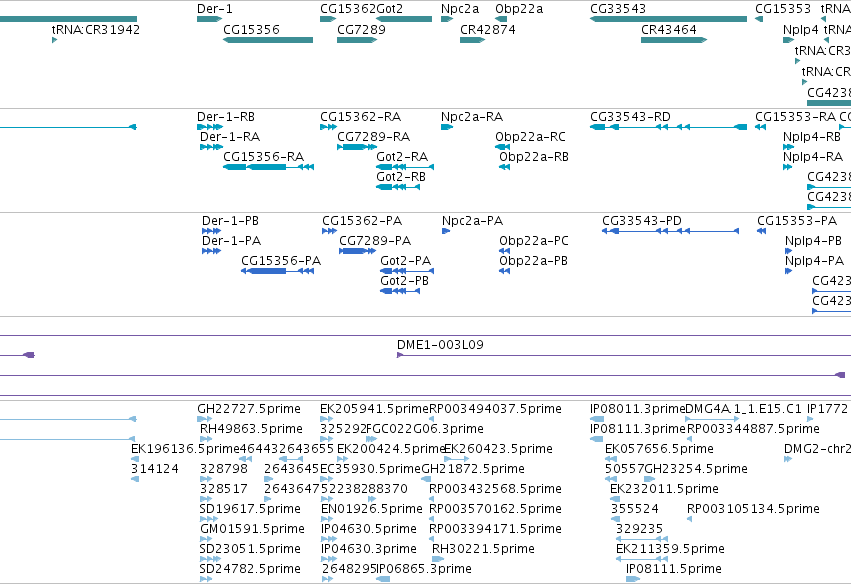The width and height of the screenshot is (851, 584).
Task: Select the RP003344887.5prime EST label
Action: pyautogui.click(x=753, y=429)
